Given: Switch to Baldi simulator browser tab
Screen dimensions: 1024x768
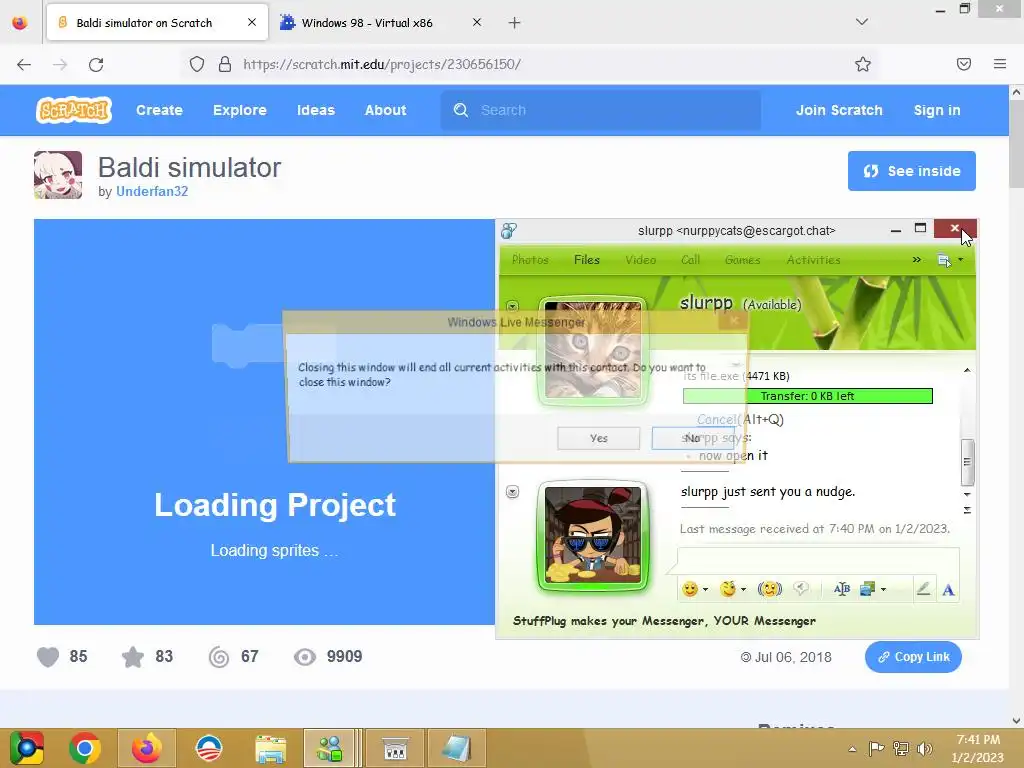Looking at the screenshot, I should (x=157, y=23).
